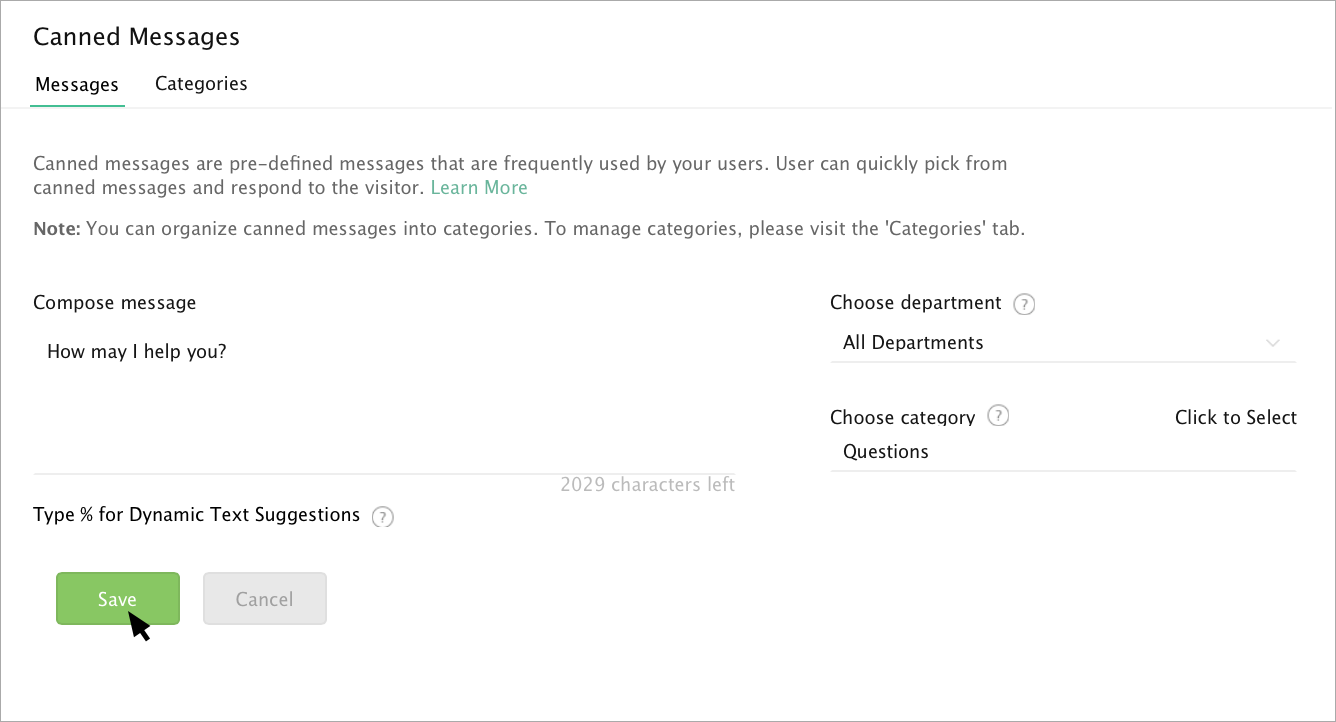Switch to the Messages tab
Screen dimensions: 1336x722
click(x=77, y=85)
